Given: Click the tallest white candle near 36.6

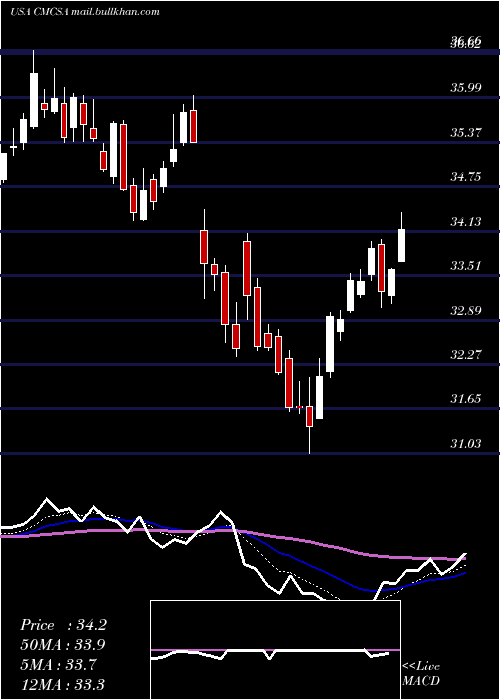Looking at the screenshot, I should [x=34, y=100].
